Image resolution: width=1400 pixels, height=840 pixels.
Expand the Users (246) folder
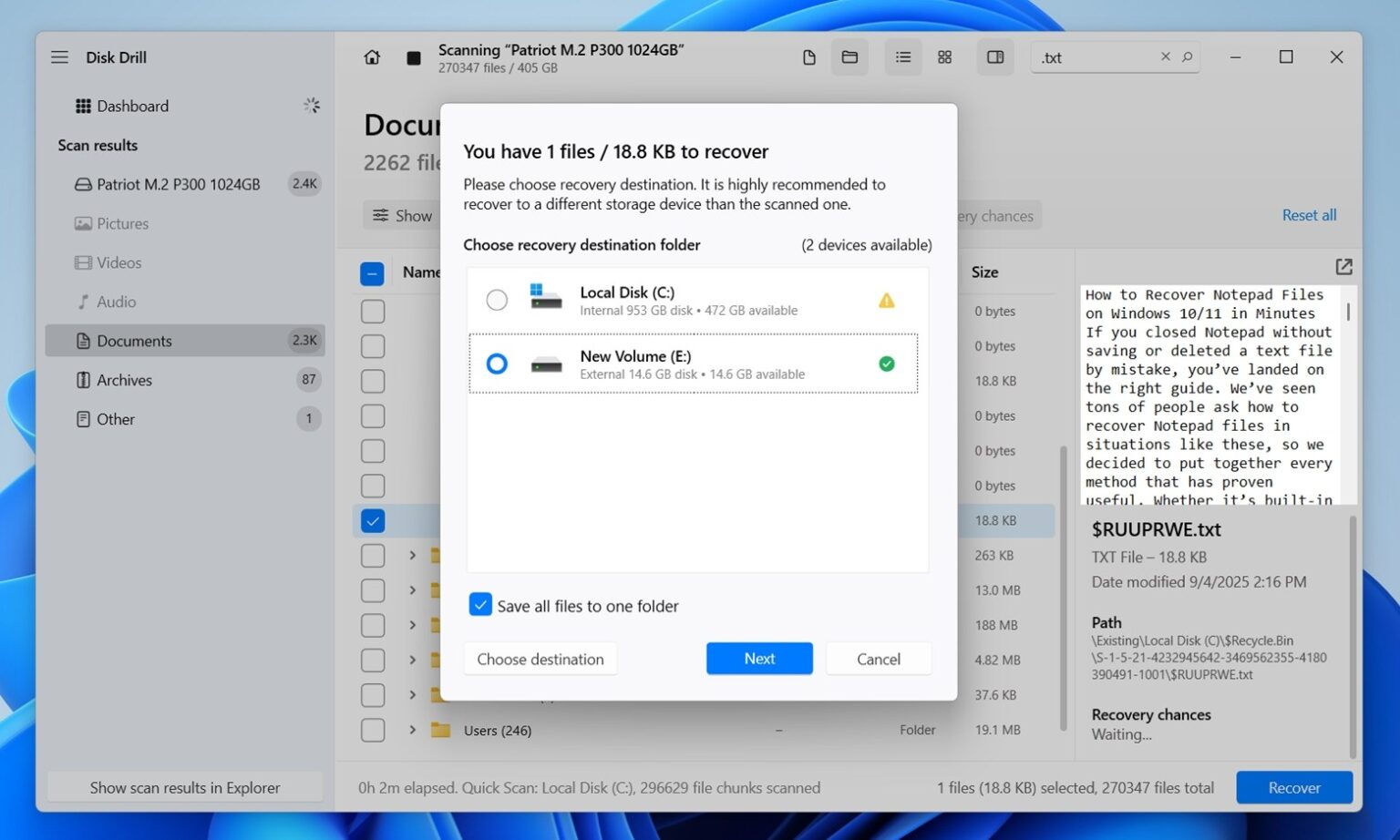(412, 730)
